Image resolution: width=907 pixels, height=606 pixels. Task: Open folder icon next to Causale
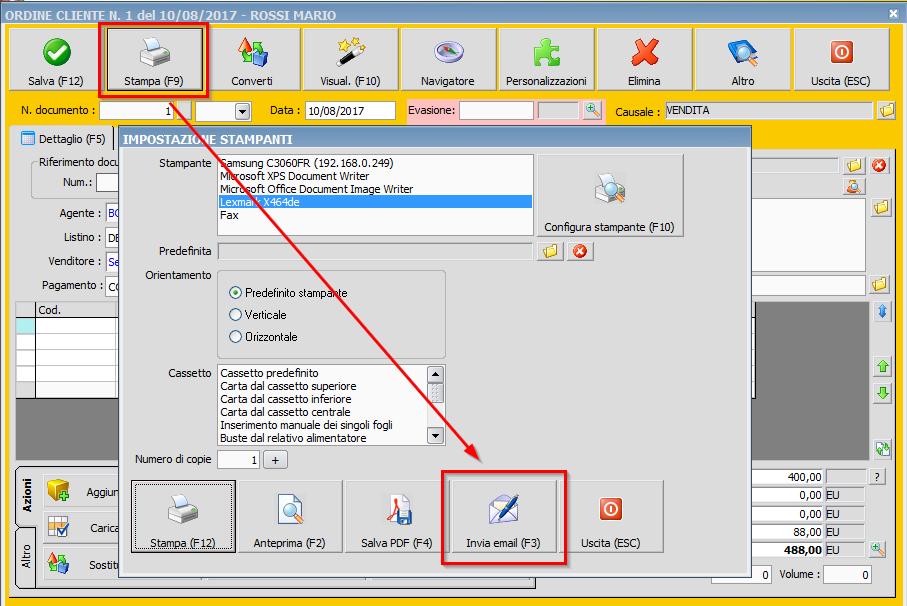[886, 110]
